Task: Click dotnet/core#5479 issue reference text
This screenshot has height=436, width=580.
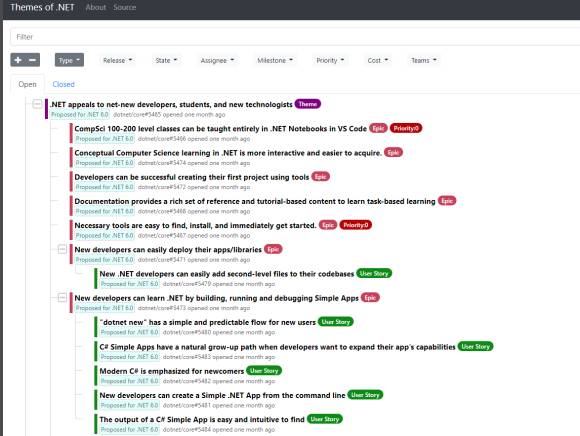Action: click(187, 284)
